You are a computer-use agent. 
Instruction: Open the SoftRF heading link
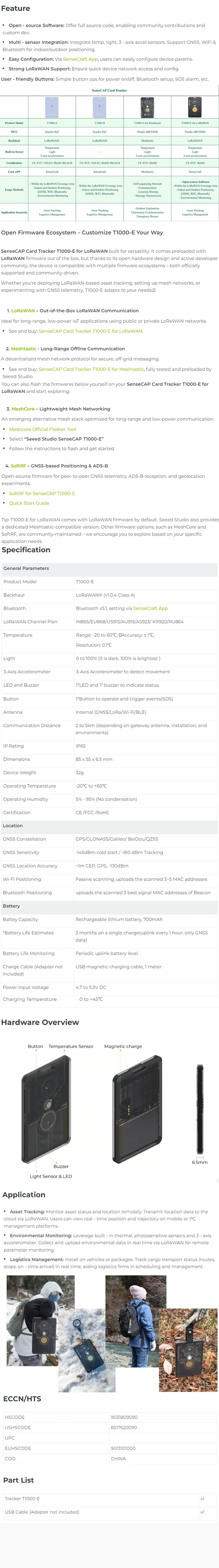18,466
